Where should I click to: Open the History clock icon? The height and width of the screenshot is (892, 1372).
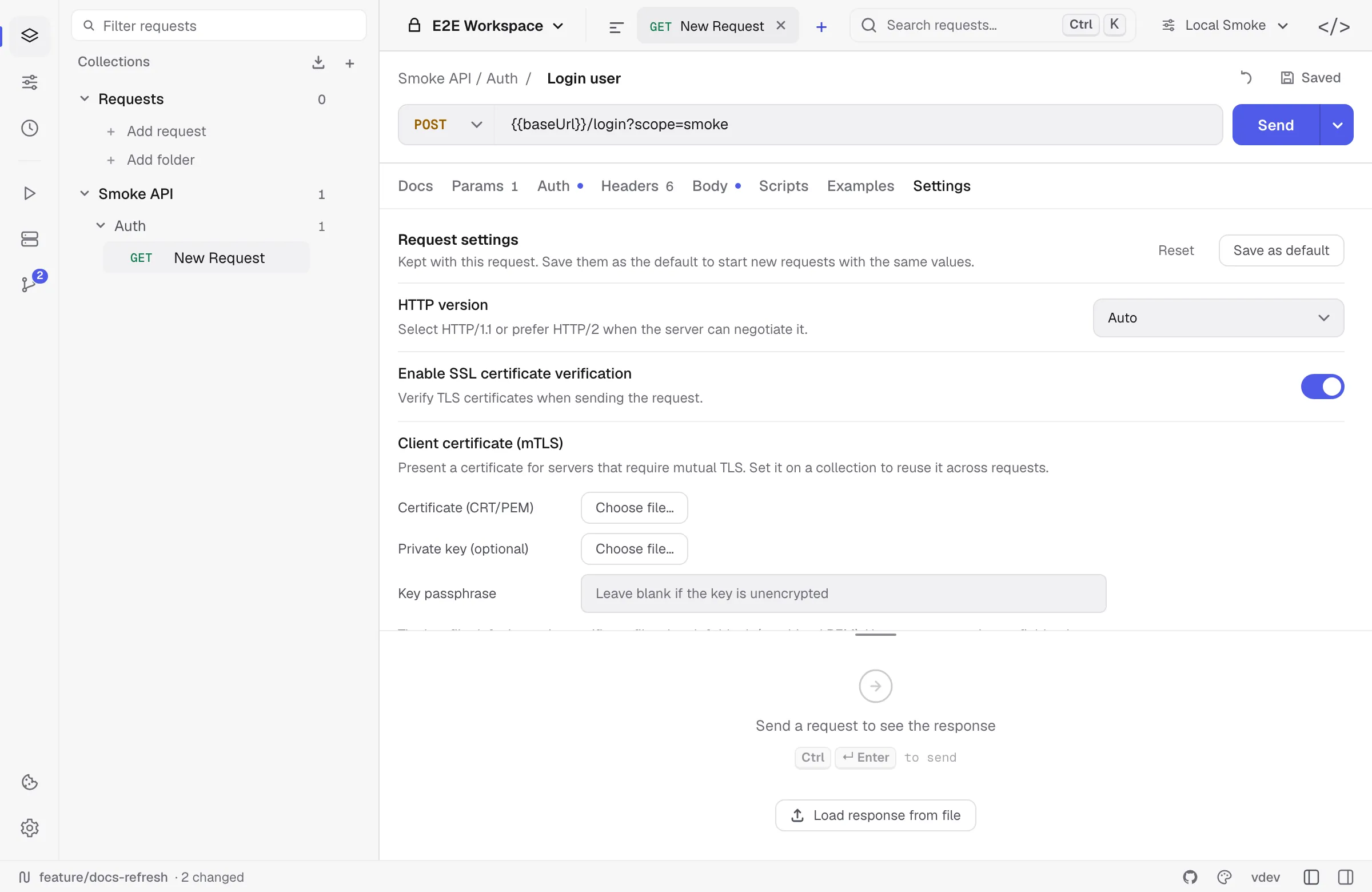(29, 128)
